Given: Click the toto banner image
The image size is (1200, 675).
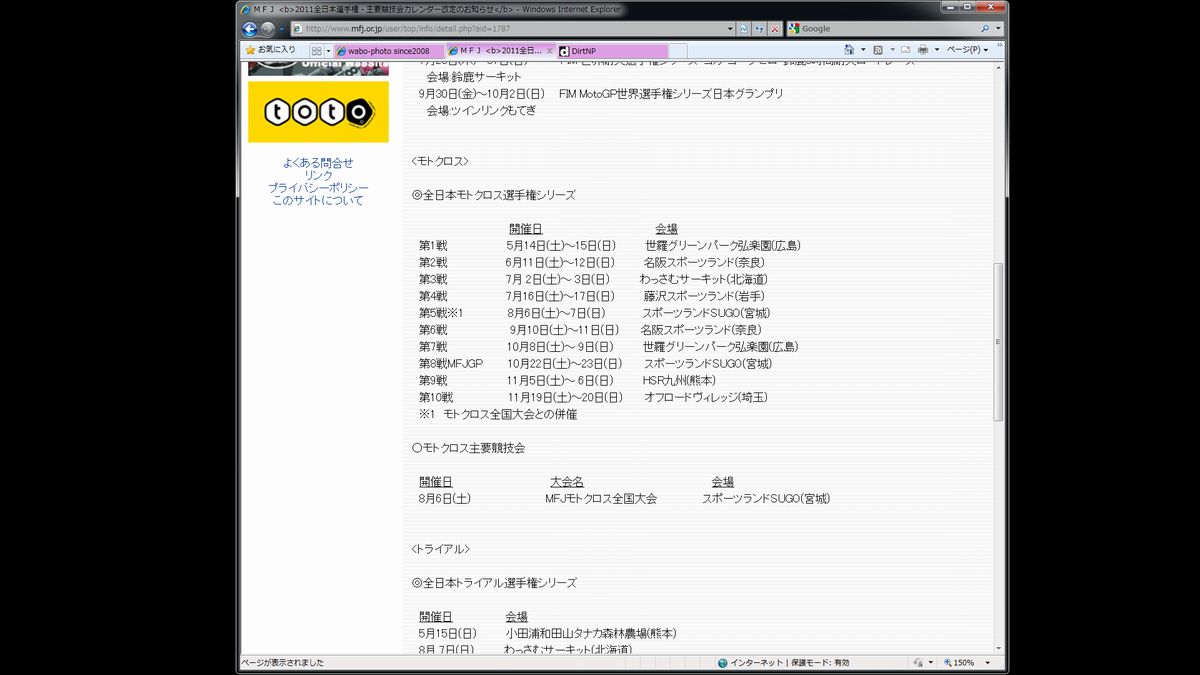Looking at the screenshot, I should (318, 112).
